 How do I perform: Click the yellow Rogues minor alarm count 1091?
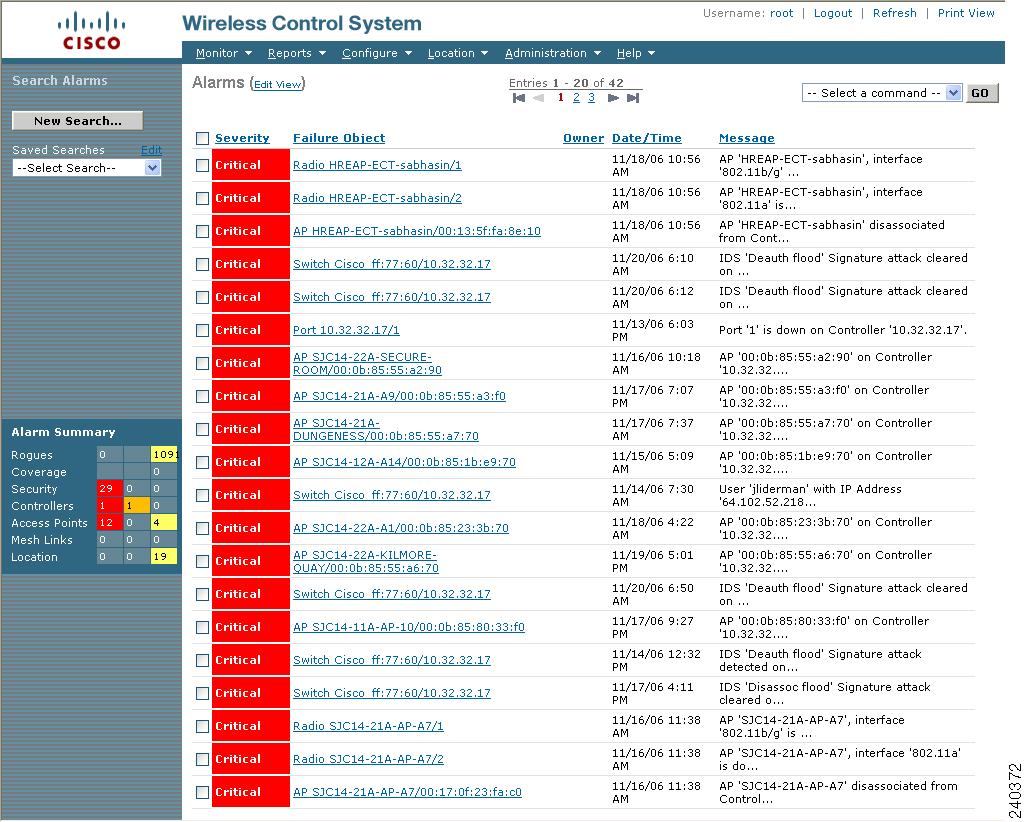click(164, 454)
